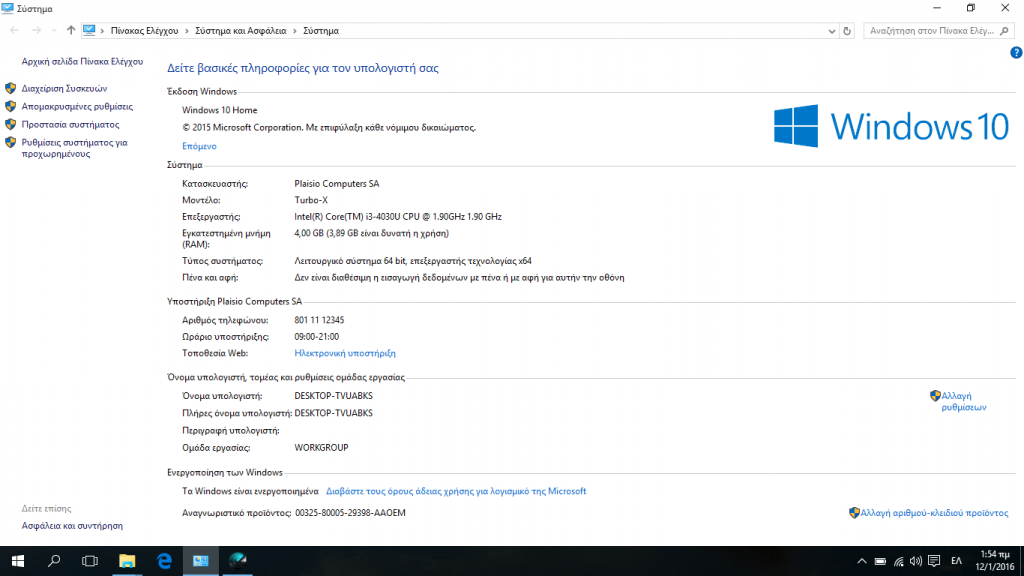Select the WORKGROUP value

[x=321, y=448]
